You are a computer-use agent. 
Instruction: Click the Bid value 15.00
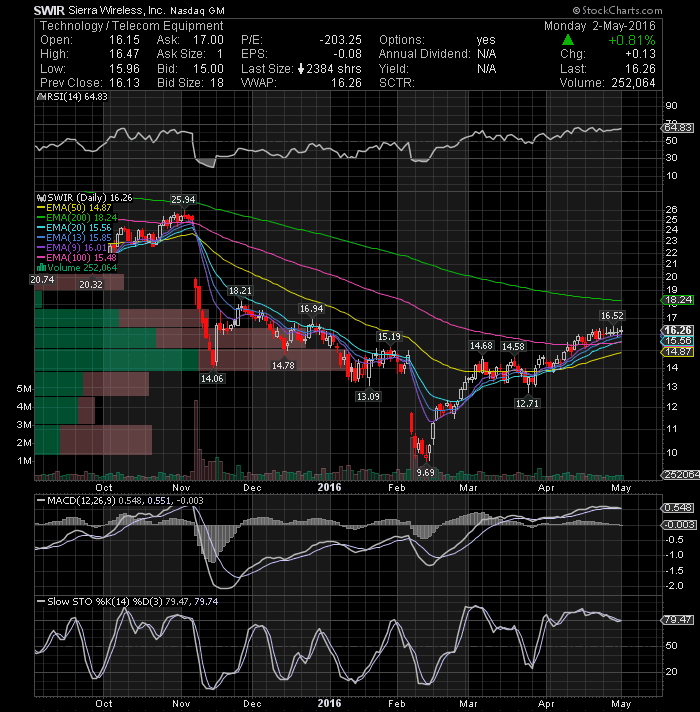click(208, 69)
